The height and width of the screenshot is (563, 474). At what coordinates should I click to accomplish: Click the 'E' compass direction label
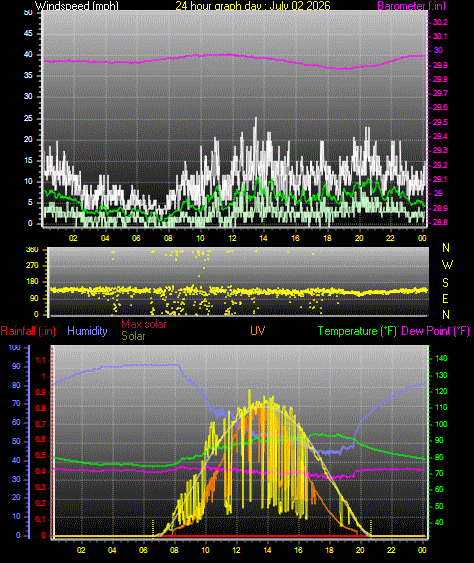445,299
